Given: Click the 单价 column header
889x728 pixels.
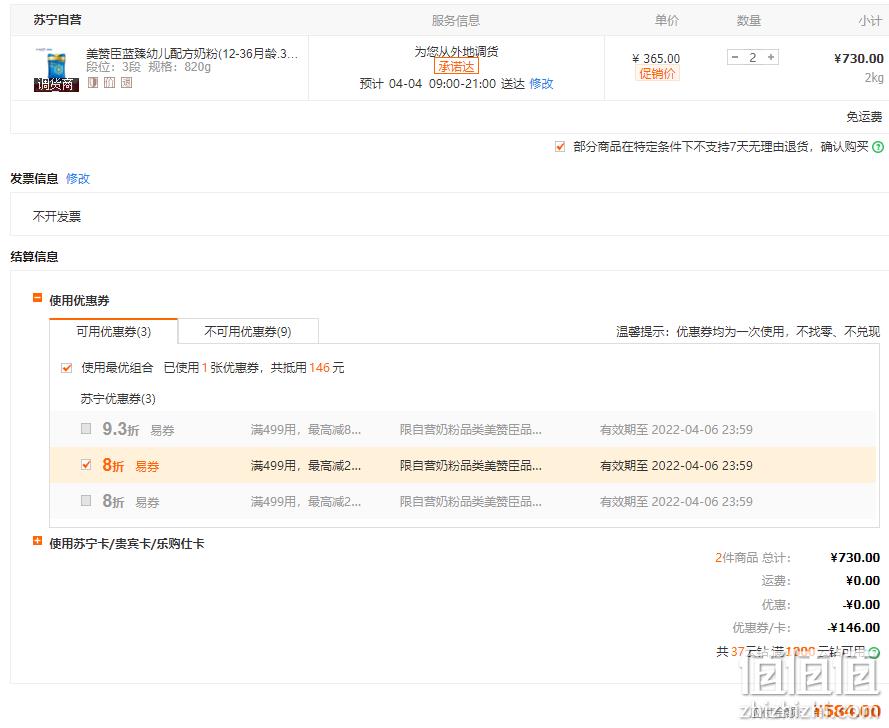Looking at the screenshot, I should pyautogui.click(x=667, y=20).
